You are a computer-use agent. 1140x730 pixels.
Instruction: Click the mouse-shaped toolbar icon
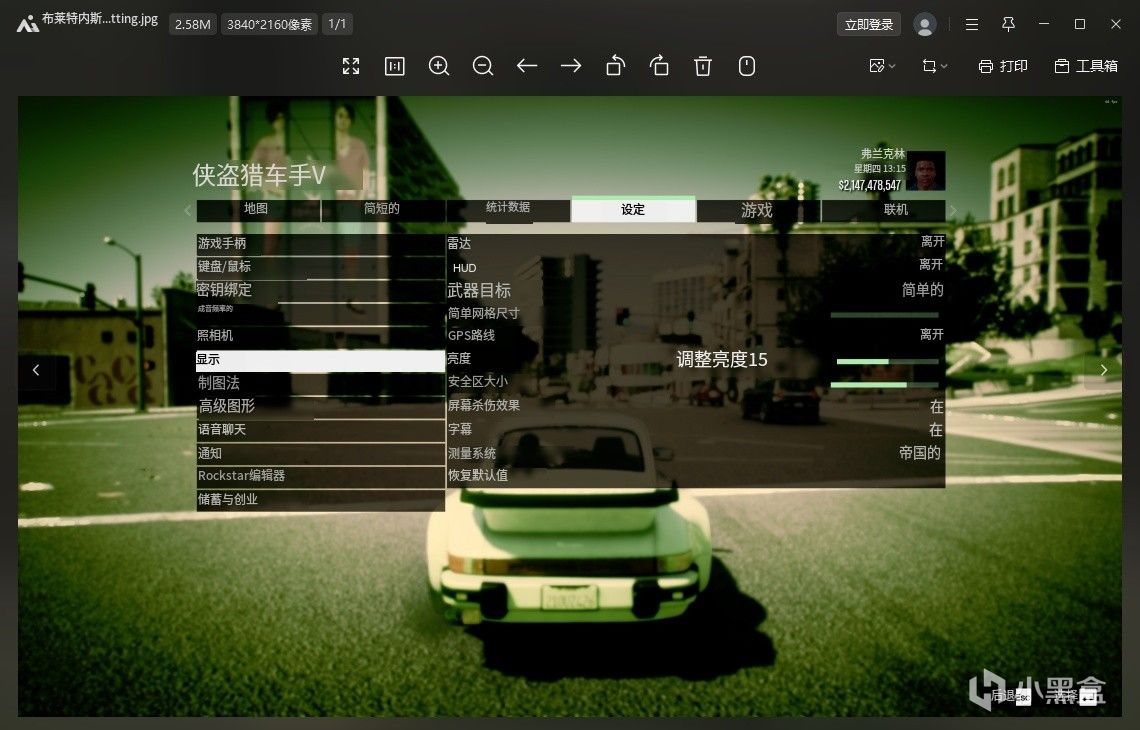[x=747, y=66]
